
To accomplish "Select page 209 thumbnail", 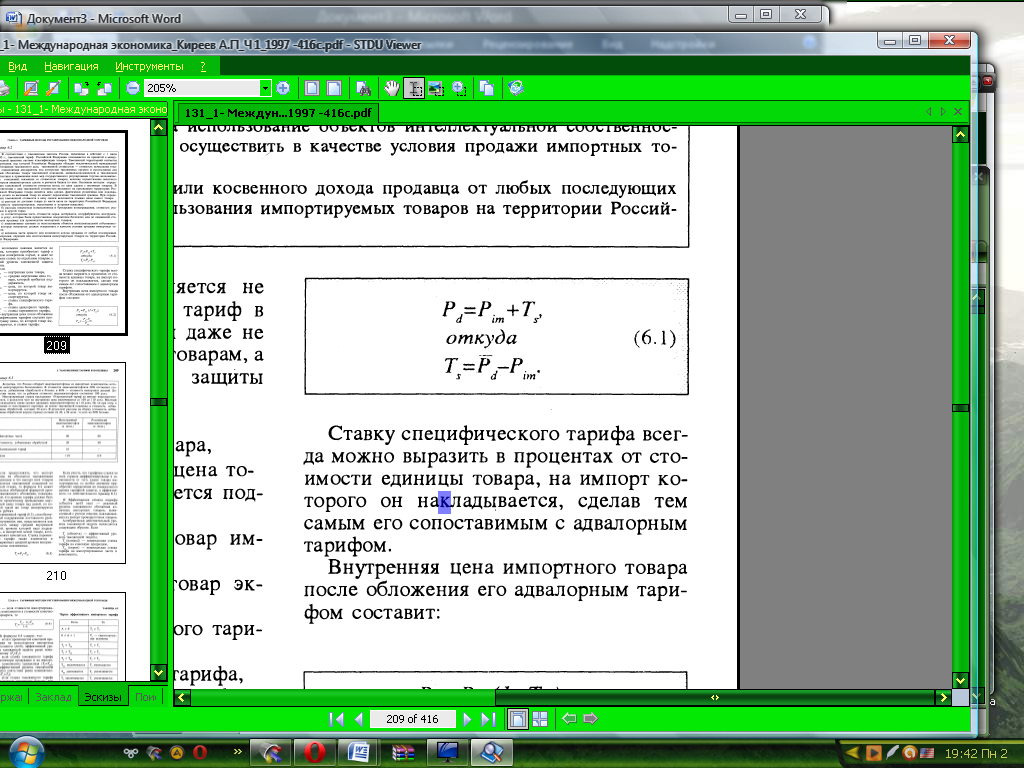I will click(63, 232).
